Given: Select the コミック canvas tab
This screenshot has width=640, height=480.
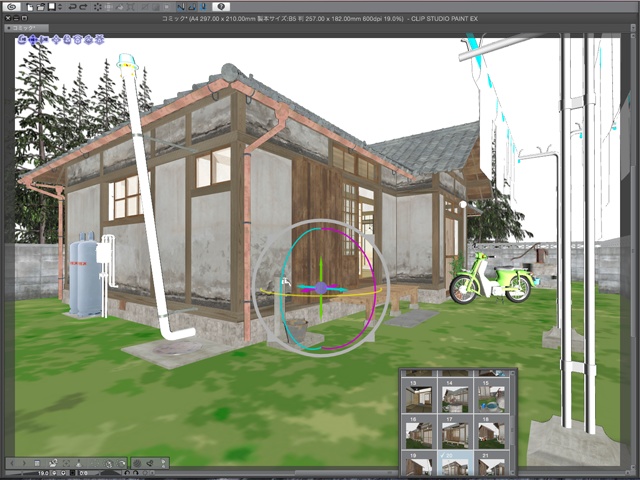Looking at the screenshot, I should (27, 28).
